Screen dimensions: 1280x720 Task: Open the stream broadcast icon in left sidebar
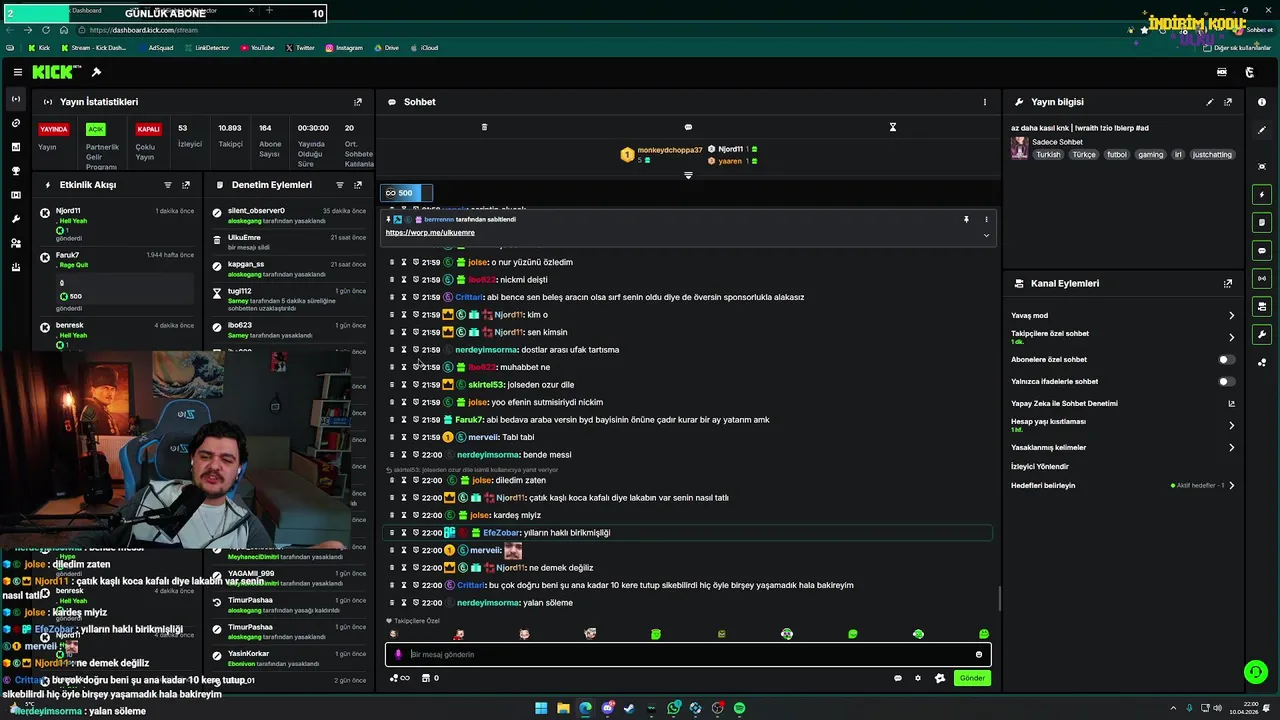pos(16,99)
